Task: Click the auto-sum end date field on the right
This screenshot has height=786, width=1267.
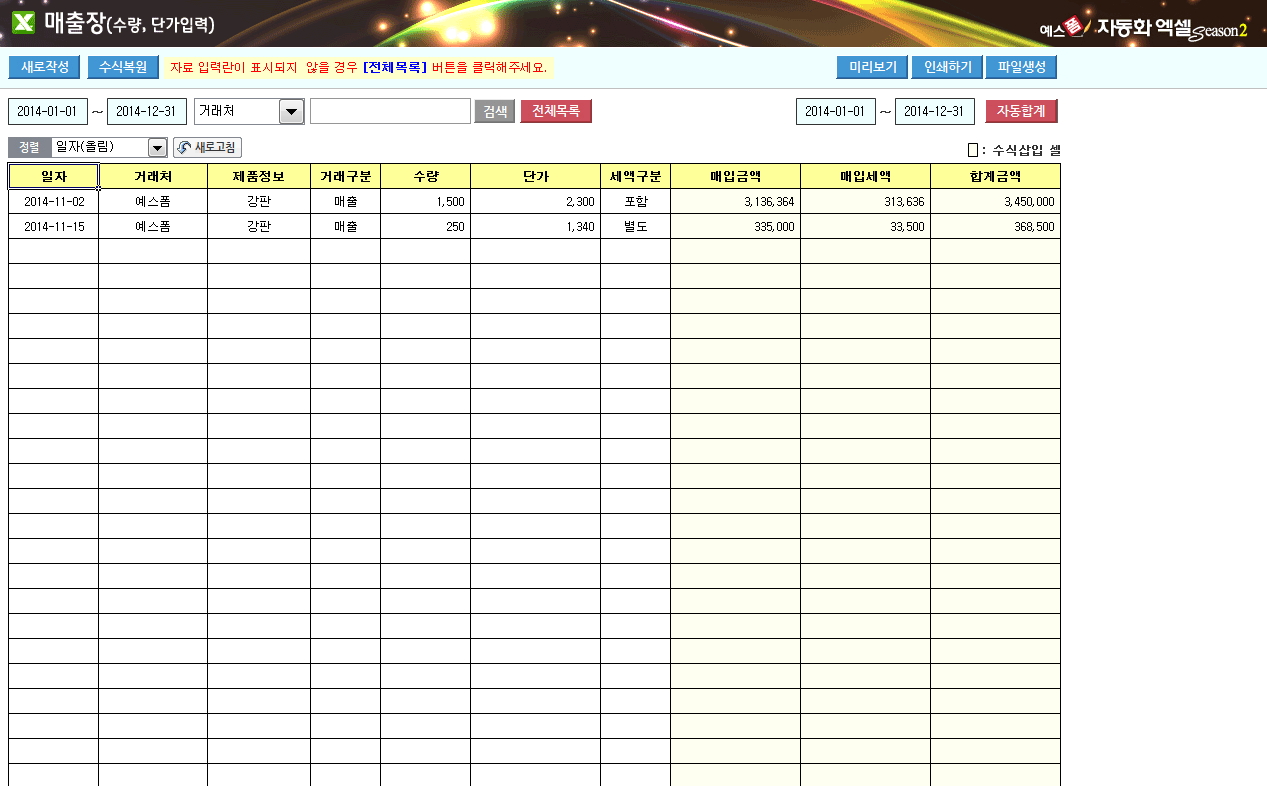Action: [935, 111]
